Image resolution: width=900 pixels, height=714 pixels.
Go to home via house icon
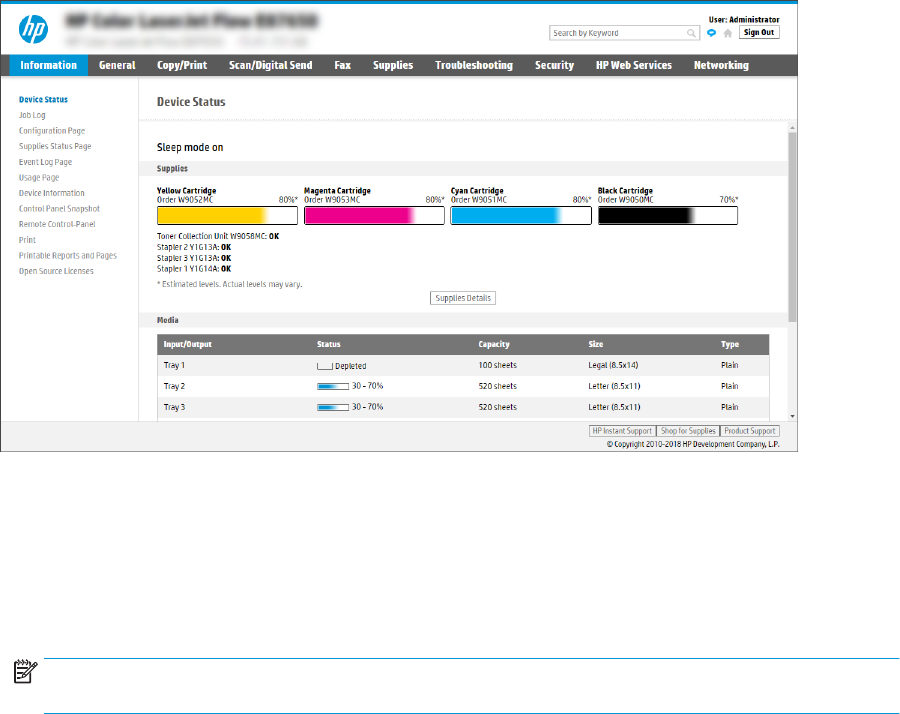point(728,33)
